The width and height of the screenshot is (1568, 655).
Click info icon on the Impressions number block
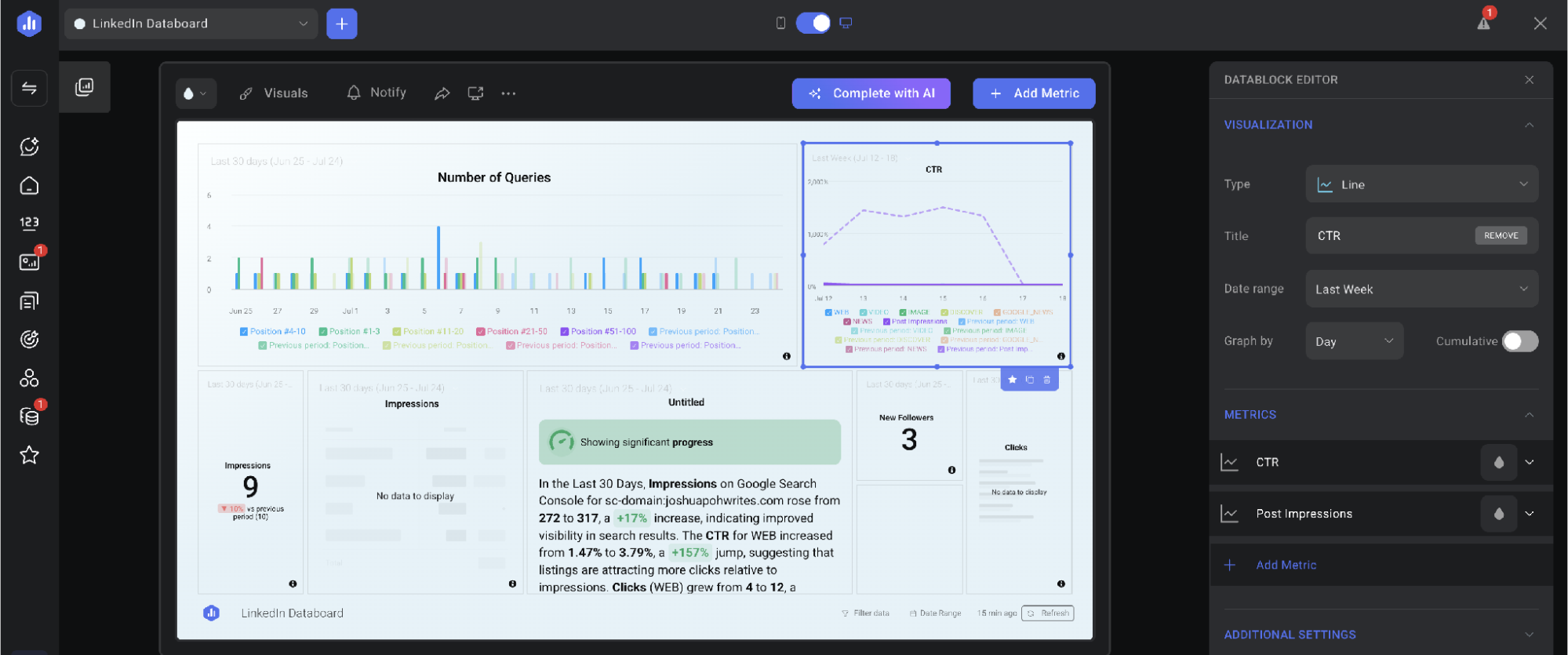coord(293,584)
